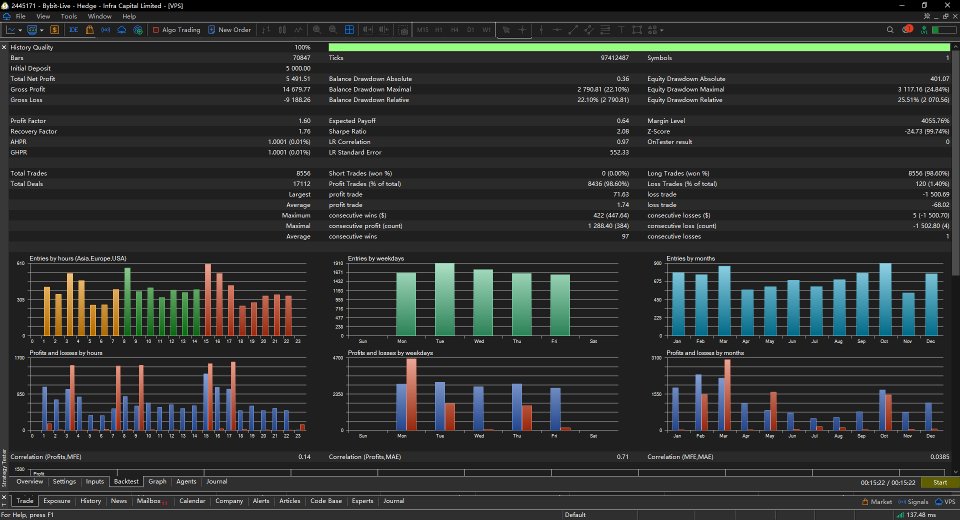Click the tile windows grid icon

click(349, 29)
